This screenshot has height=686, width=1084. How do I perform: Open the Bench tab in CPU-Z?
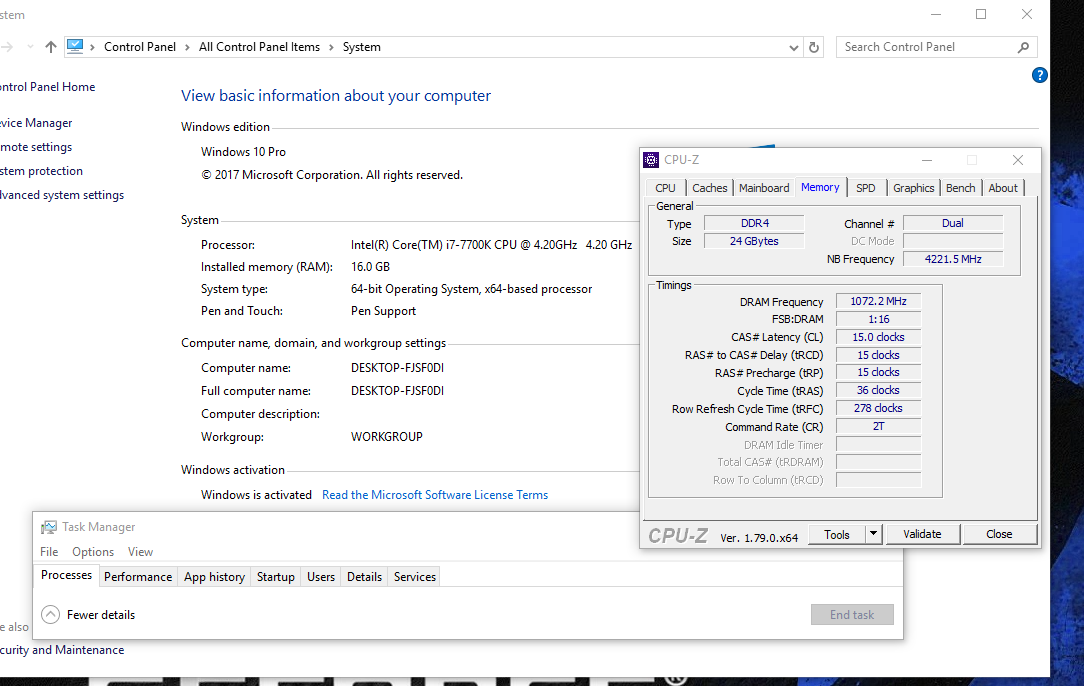coord(960,188)
